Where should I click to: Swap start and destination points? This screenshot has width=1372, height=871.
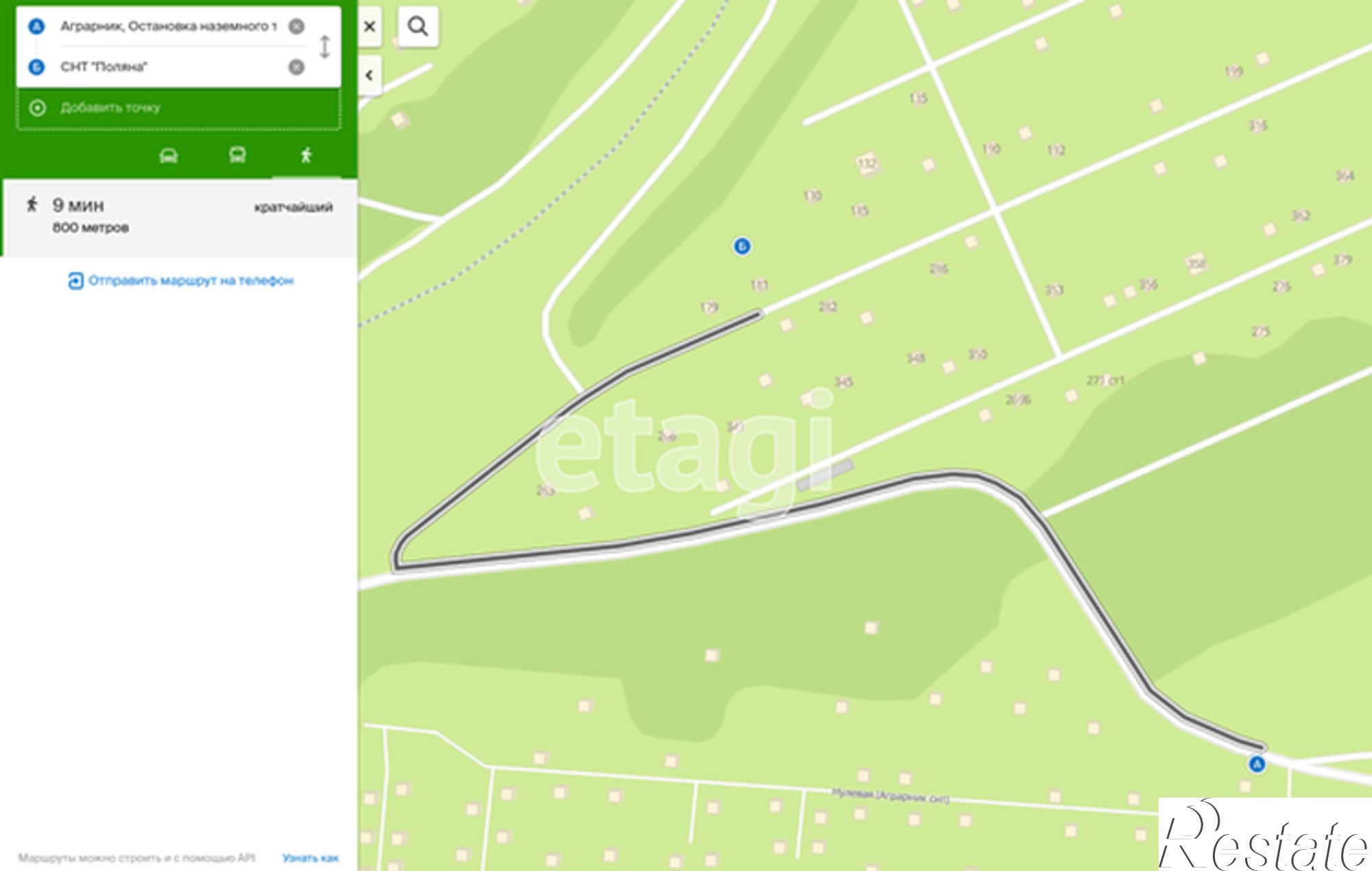coord(324,47)
